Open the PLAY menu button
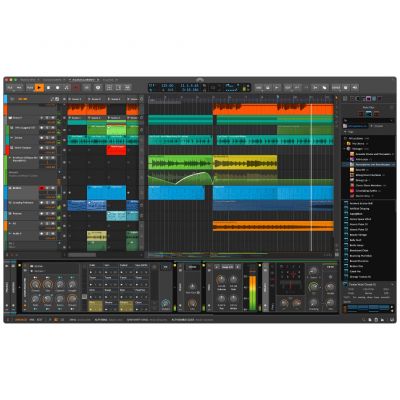This screenshot has width=400, height=400. [x=30, y=88]
